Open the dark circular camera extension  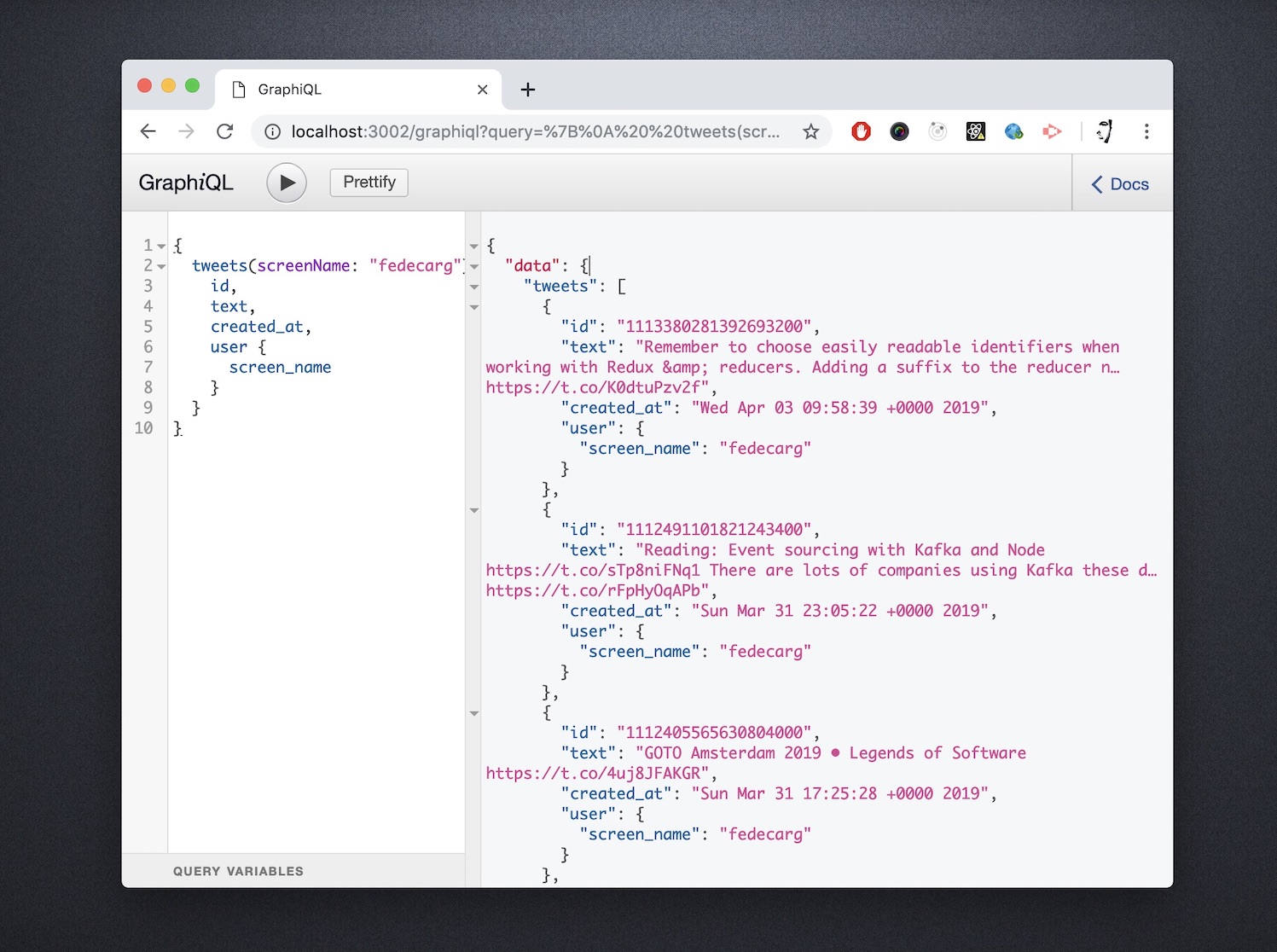coord(899,131)
